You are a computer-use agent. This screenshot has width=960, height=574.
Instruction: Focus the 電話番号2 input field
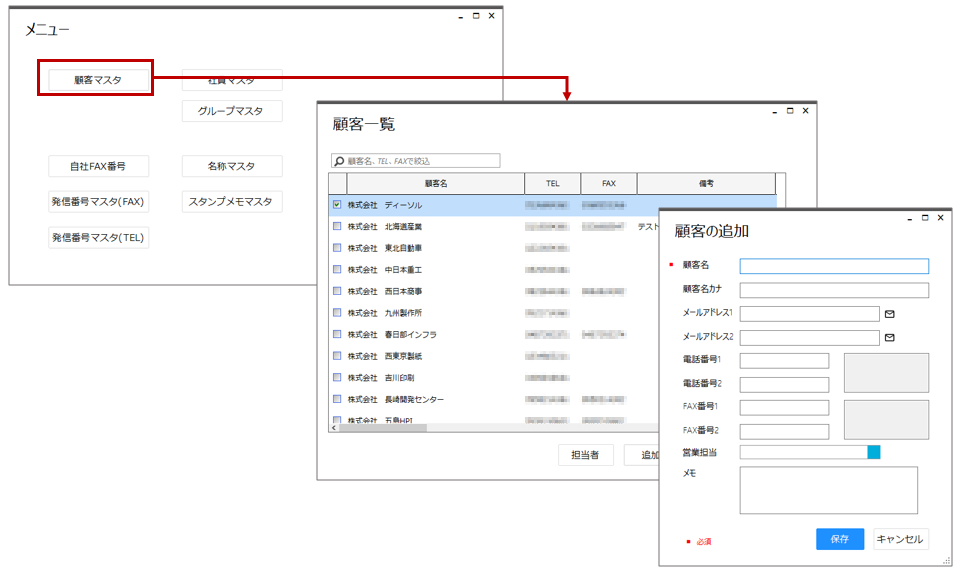pos(784,384)
